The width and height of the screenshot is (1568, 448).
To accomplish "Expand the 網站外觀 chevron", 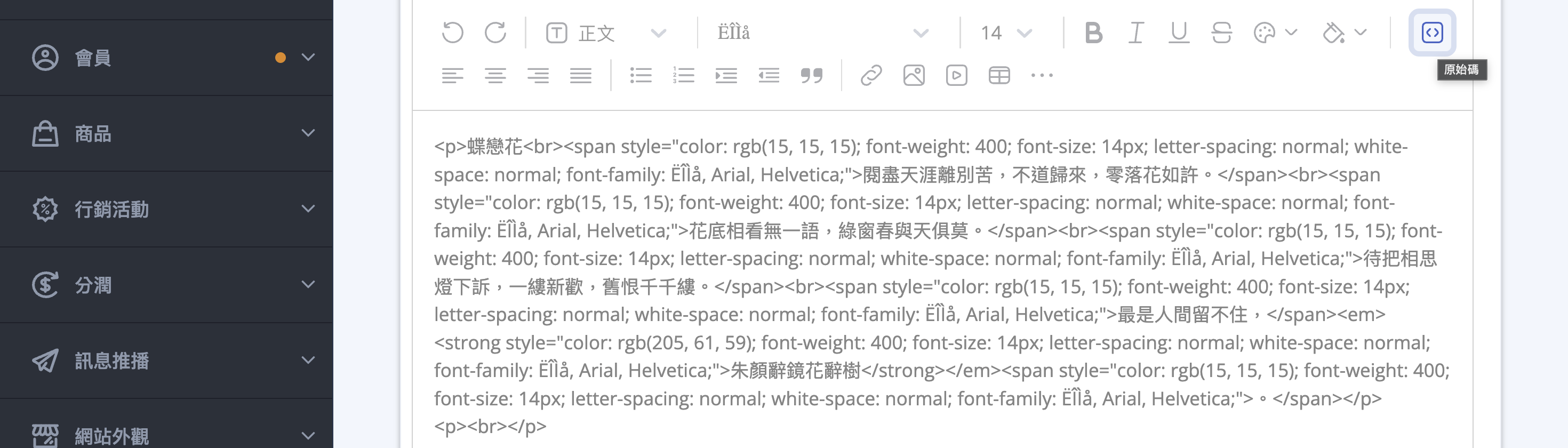I will 309,435.
